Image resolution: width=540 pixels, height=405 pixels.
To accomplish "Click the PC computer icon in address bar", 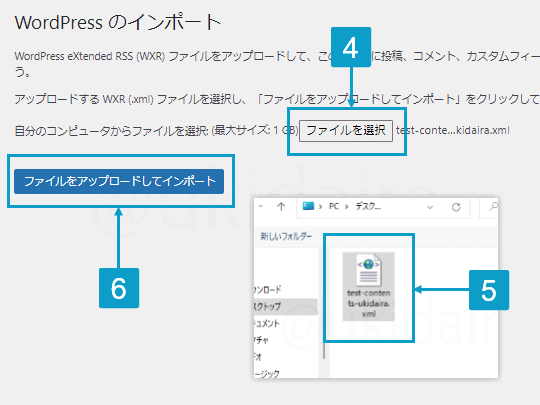I will coord(308,206).
